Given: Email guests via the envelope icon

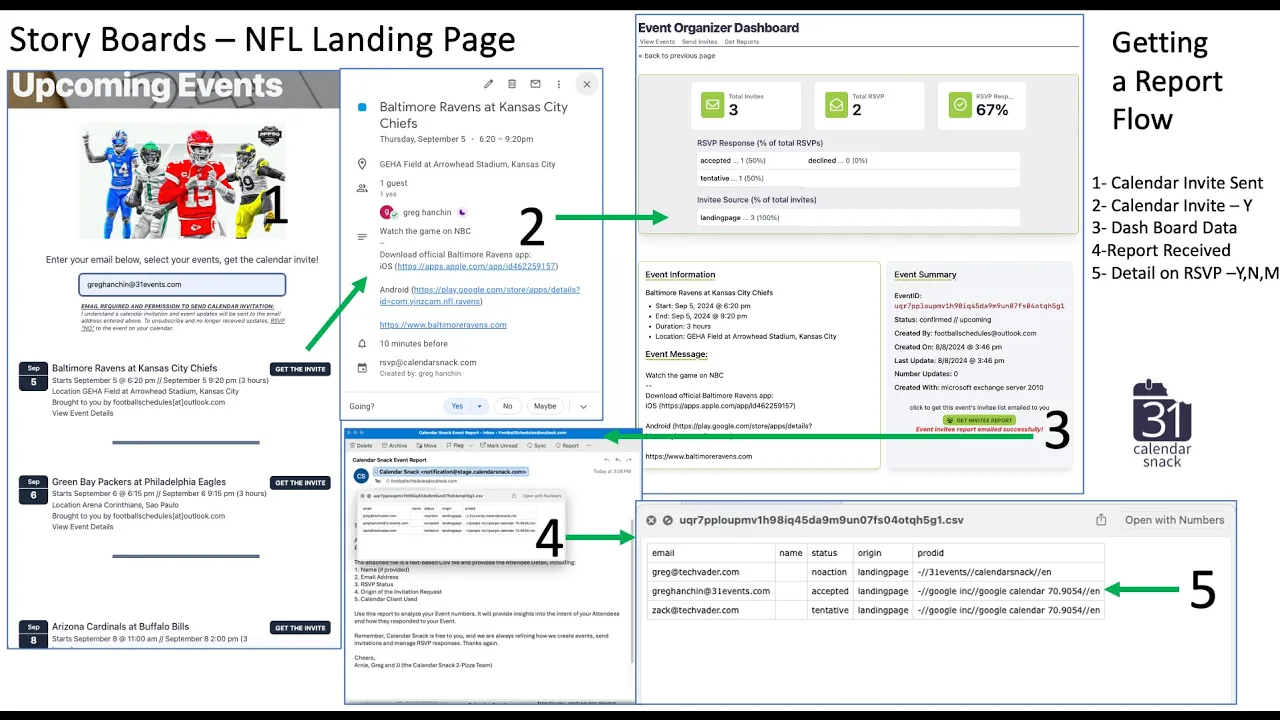Looking at the screenshot, I should pos(535,84).
